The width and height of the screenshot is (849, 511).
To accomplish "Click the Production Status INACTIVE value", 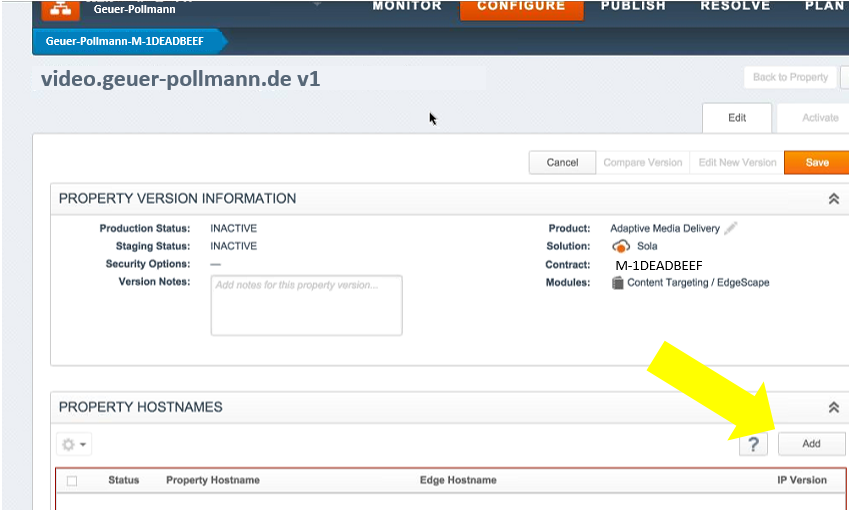I will [x=233, y=228].
